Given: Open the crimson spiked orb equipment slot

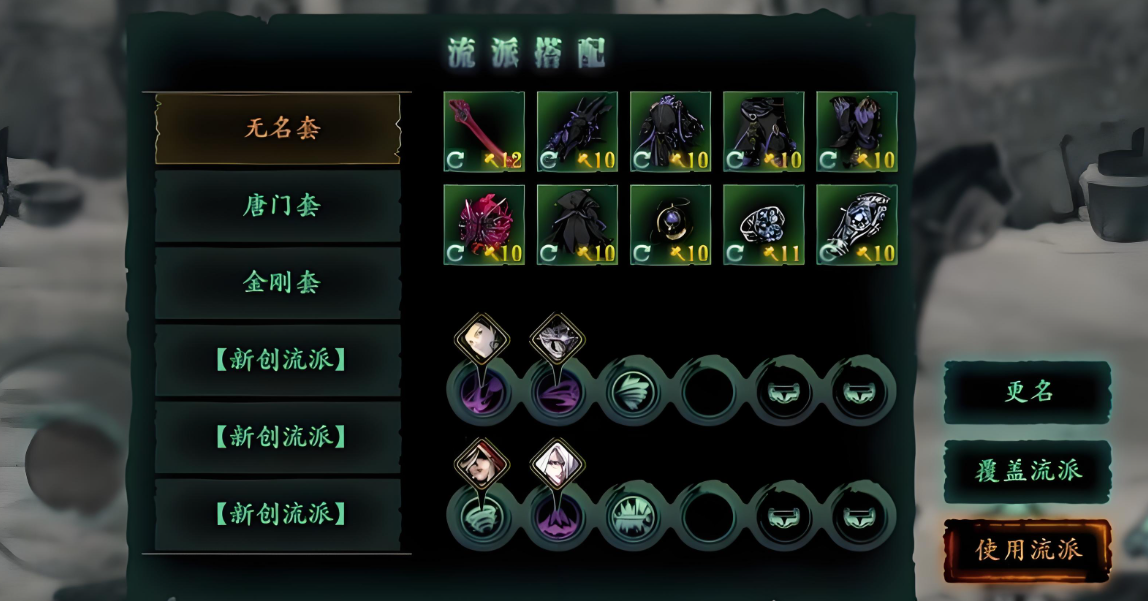Looking at the screenshot, I should point(484,225).
